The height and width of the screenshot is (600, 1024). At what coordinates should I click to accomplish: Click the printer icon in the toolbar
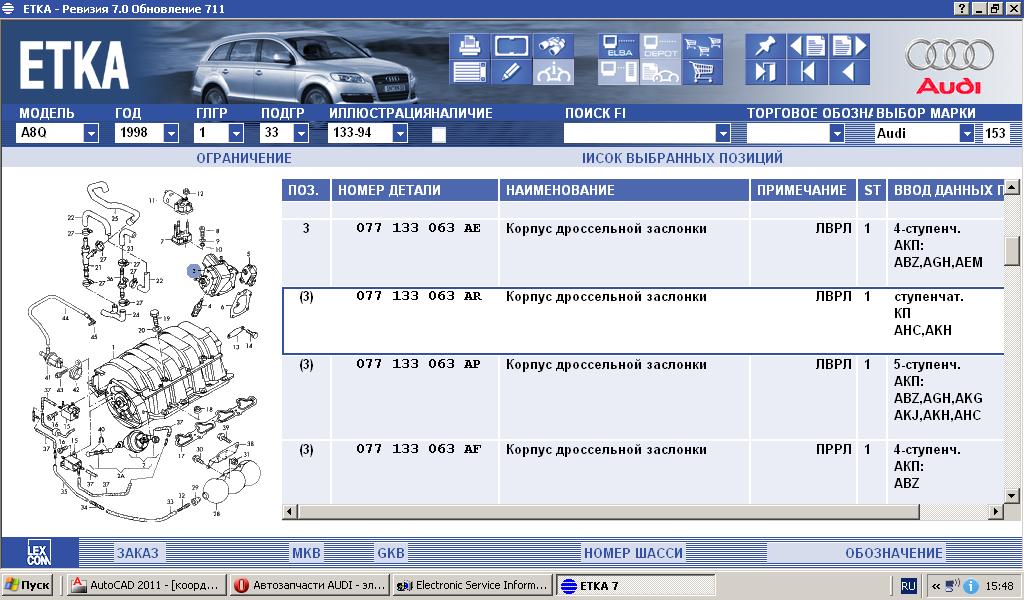coord(470,46)
